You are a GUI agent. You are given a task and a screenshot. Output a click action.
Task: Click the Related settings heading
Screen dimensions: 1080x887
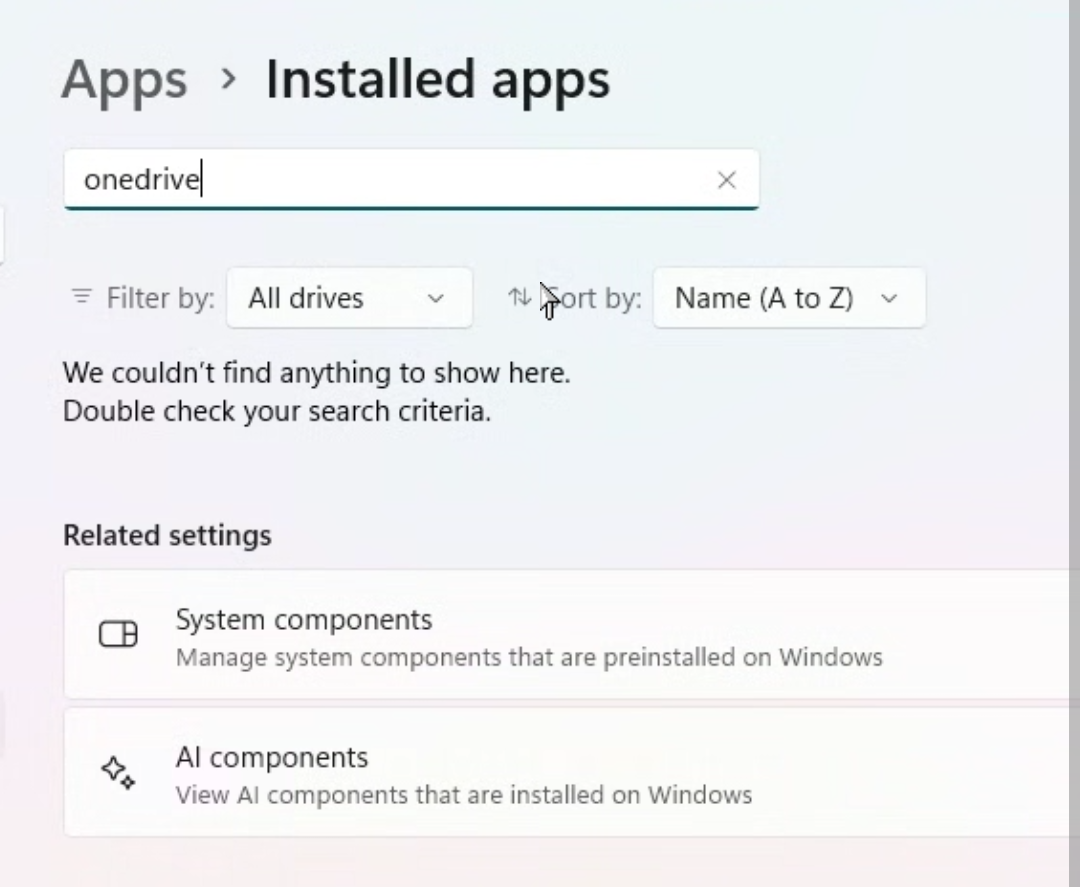tap(167, 536)
